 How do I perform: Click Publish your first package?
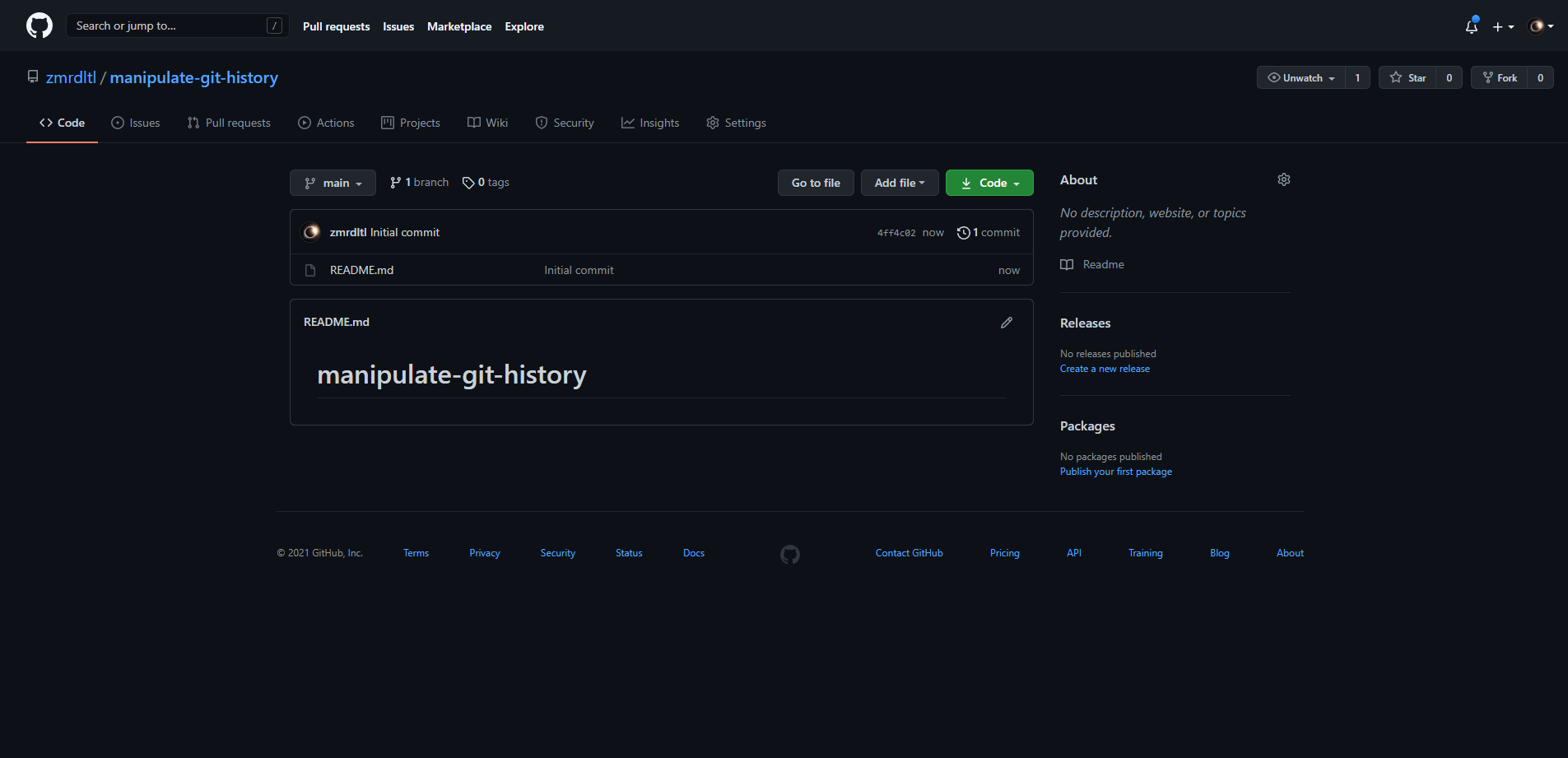click(x=1116, y=472)
